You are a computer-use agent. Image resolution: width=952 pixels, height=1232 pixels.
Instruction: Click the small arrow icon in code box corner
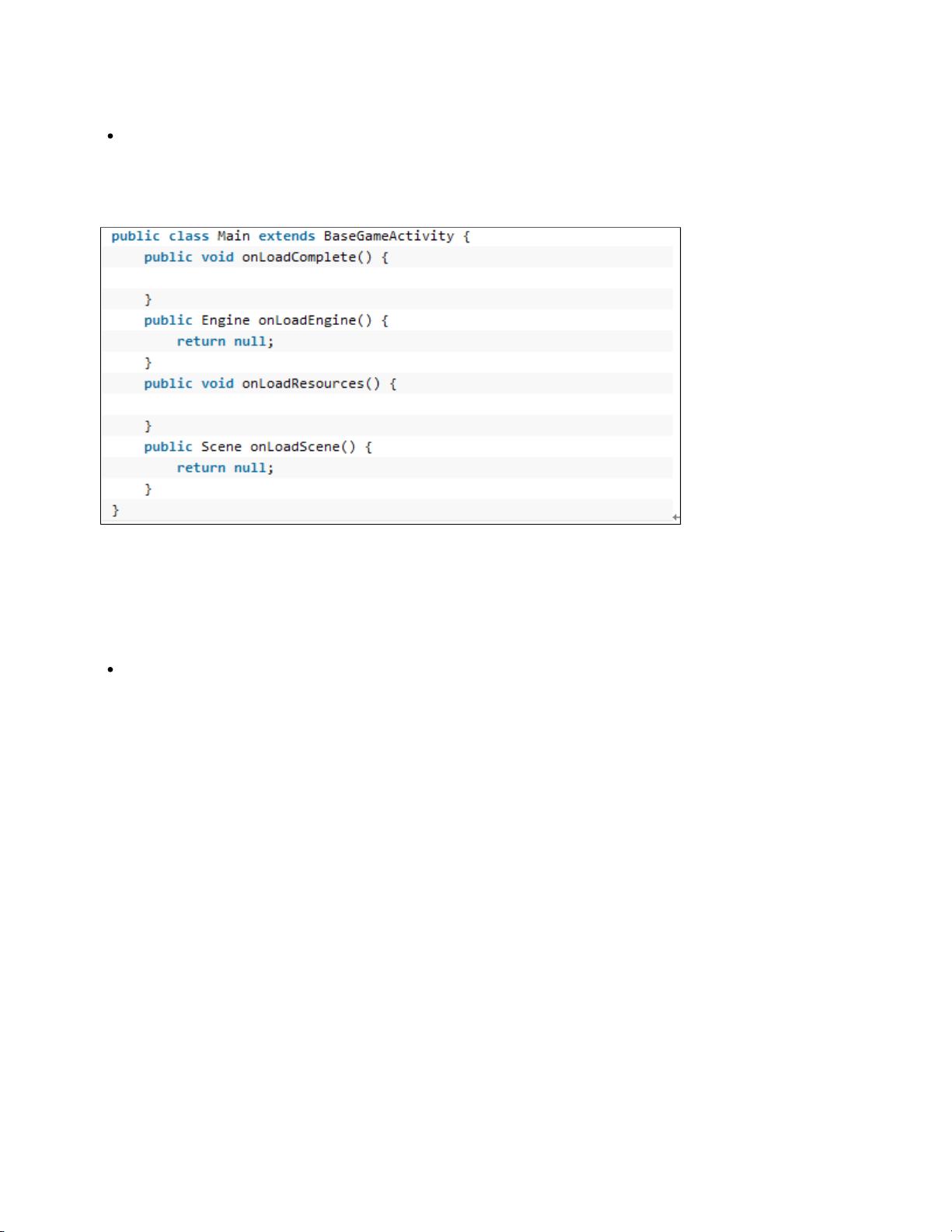pyautogui.click(x=675, y=517)
